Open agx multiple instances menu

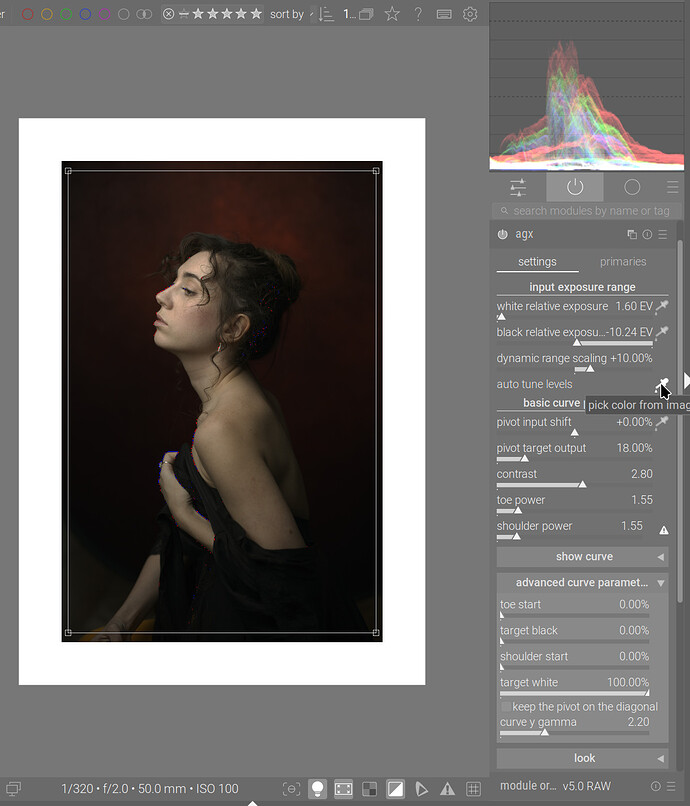tap(632, 235)
